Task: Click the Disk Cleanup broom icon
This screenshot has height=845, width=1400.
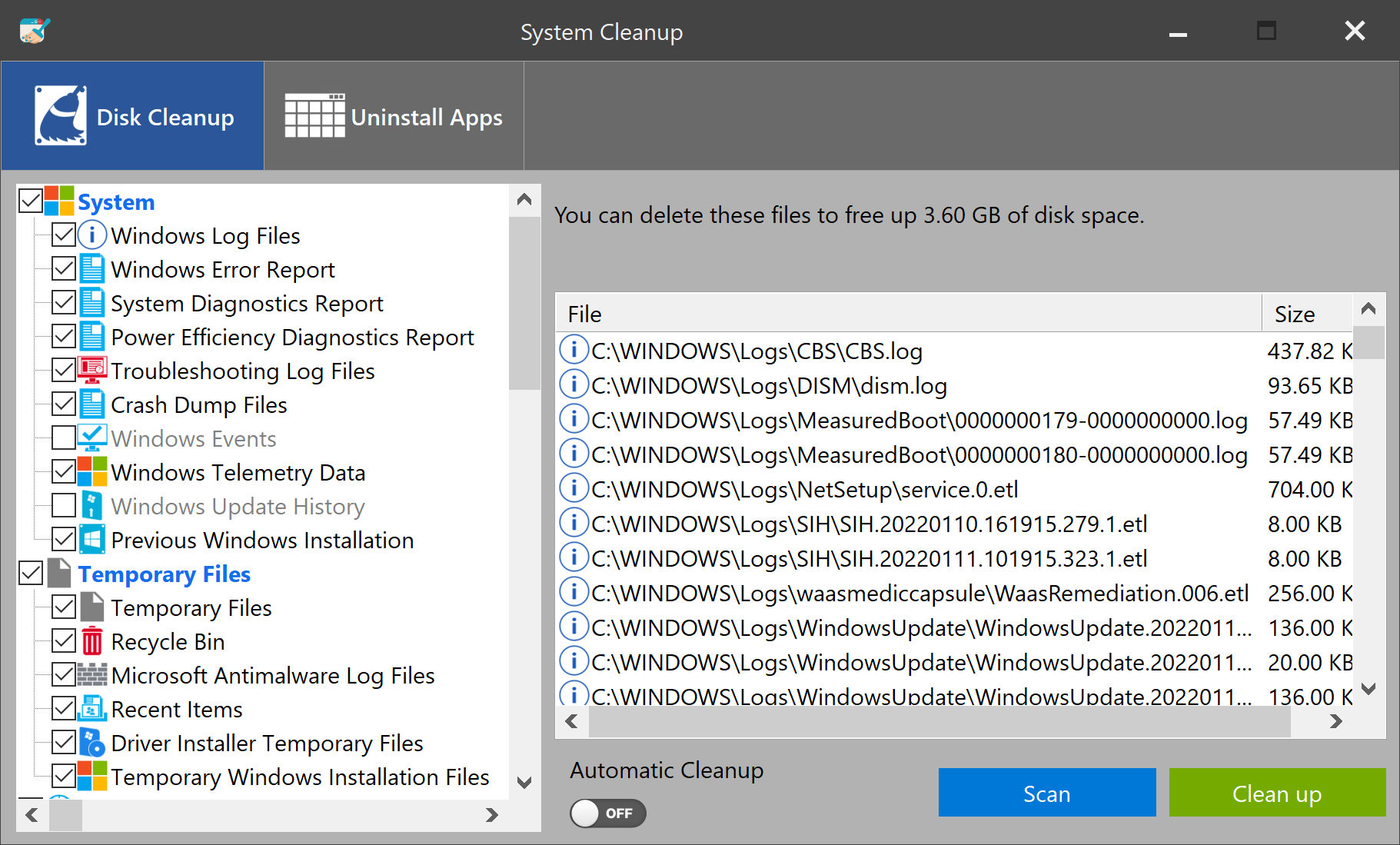Action: tap(61, 115)
